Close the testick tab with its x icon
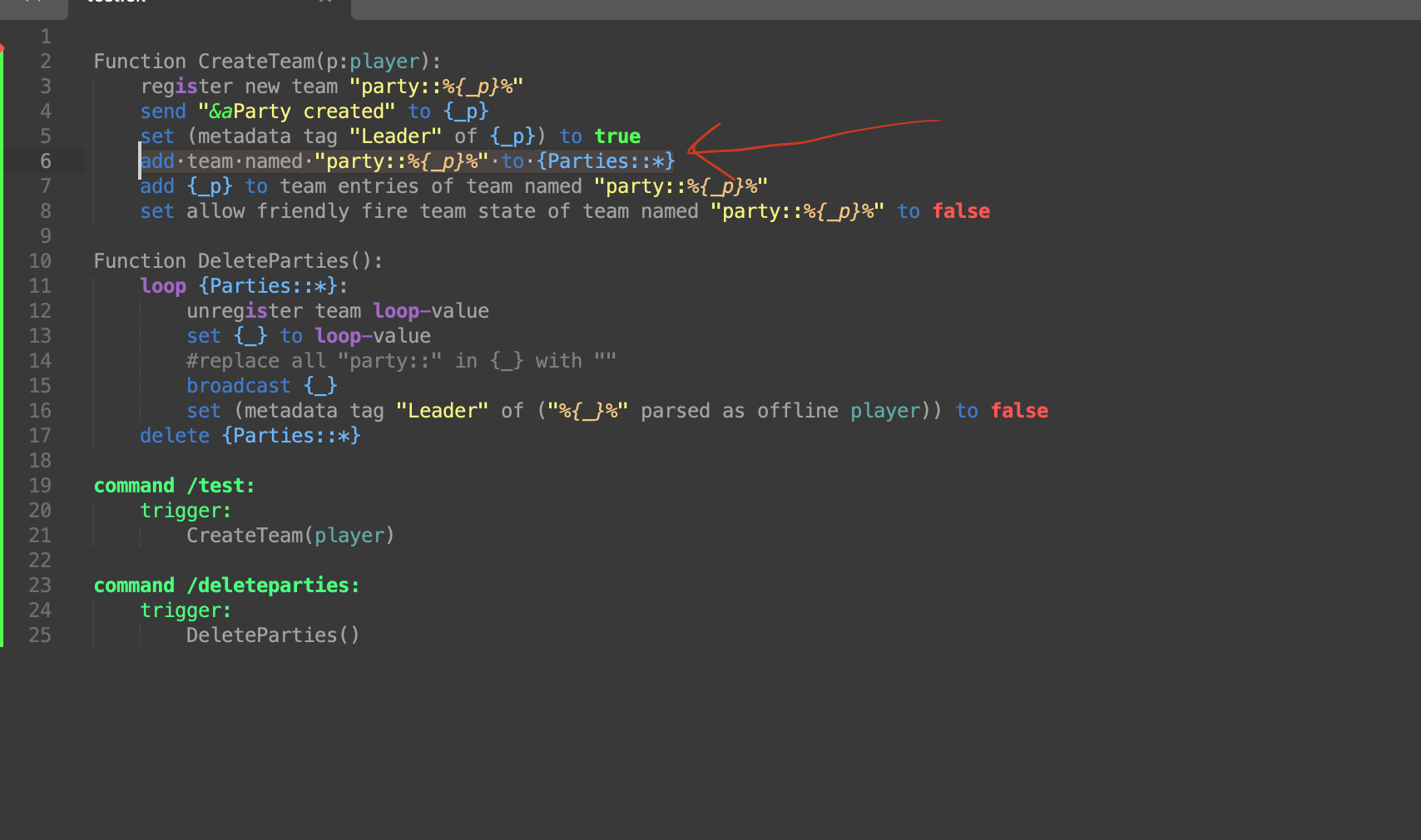This screenshot has height=840, width=1421. (324, 2)
